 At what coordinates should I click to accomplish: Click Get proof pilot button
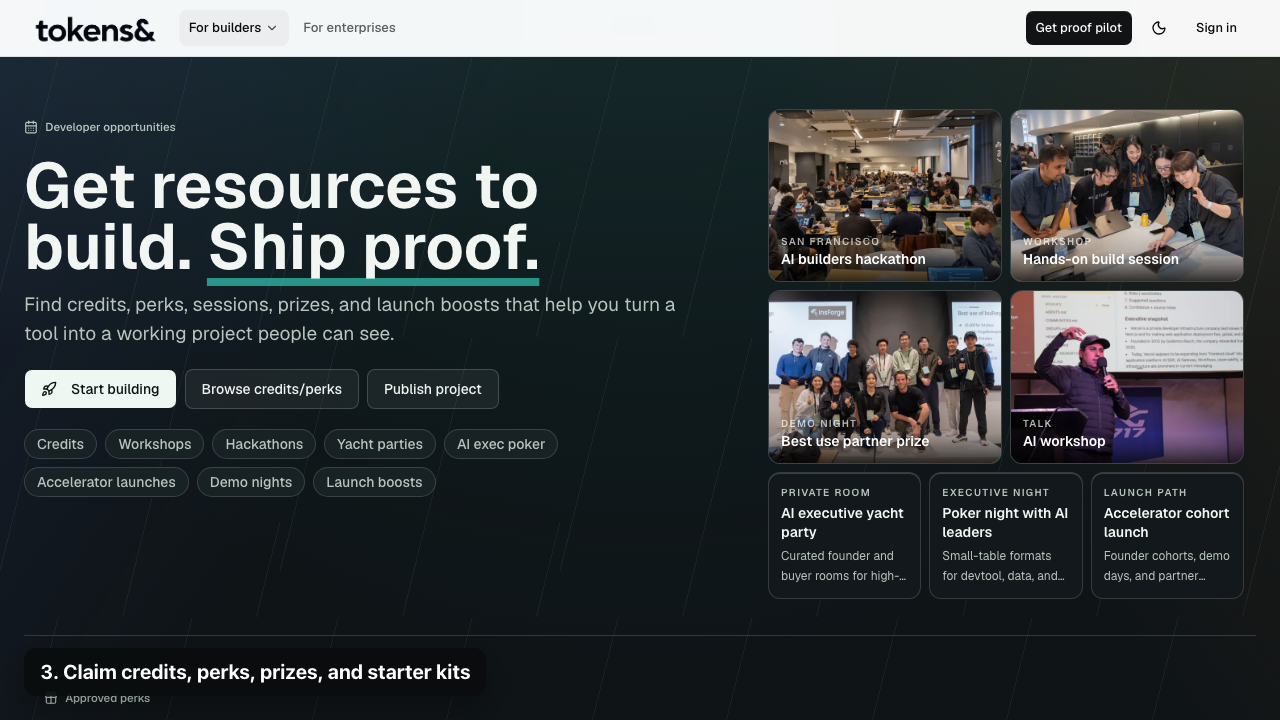[1078, 28]
